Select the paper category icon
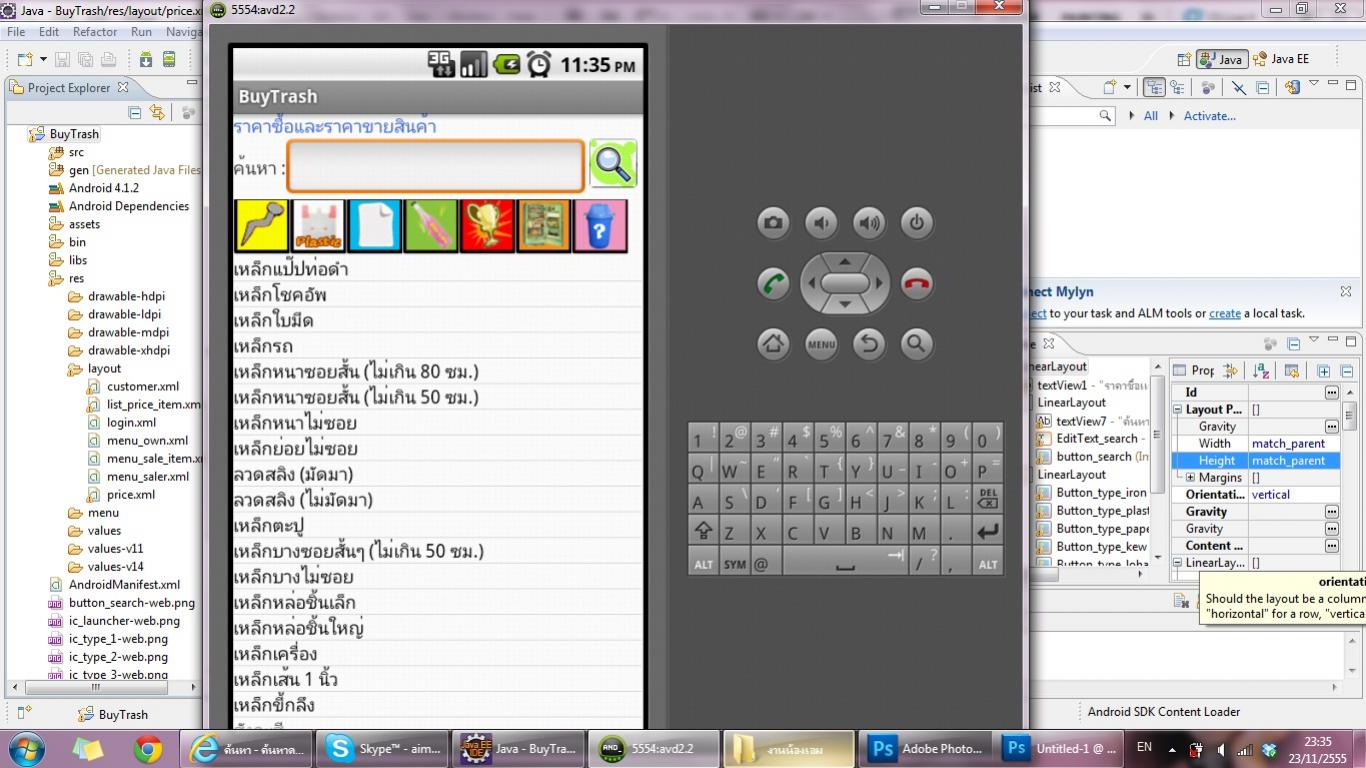This screenshot has height=768, width=1366. pyautogui.click(x=375, y=226)
